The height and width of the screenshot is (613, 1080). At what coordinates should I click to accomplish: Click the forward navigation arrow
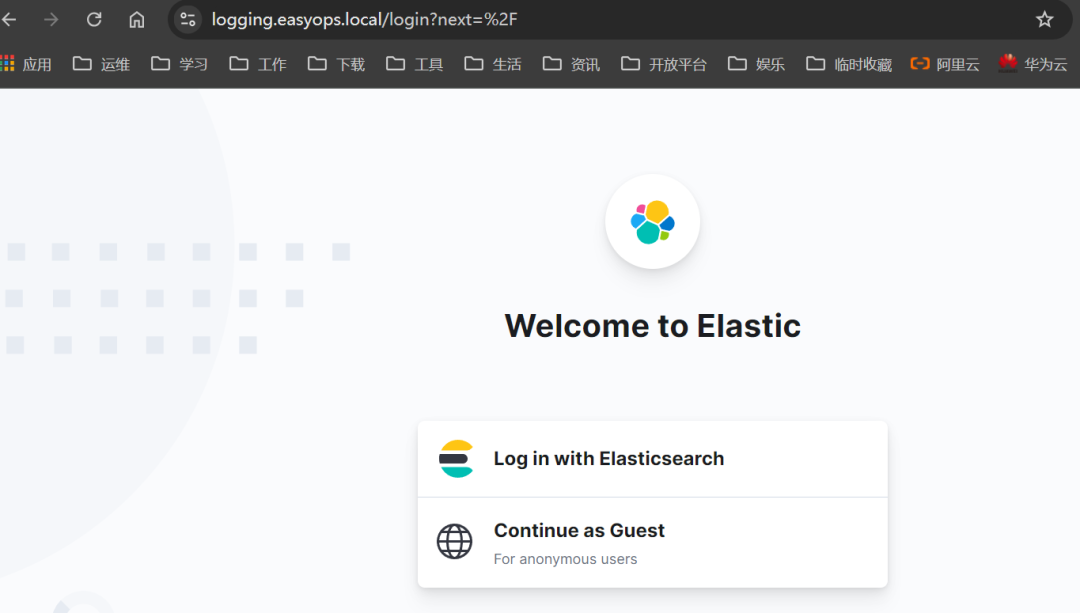pos(51,19)
